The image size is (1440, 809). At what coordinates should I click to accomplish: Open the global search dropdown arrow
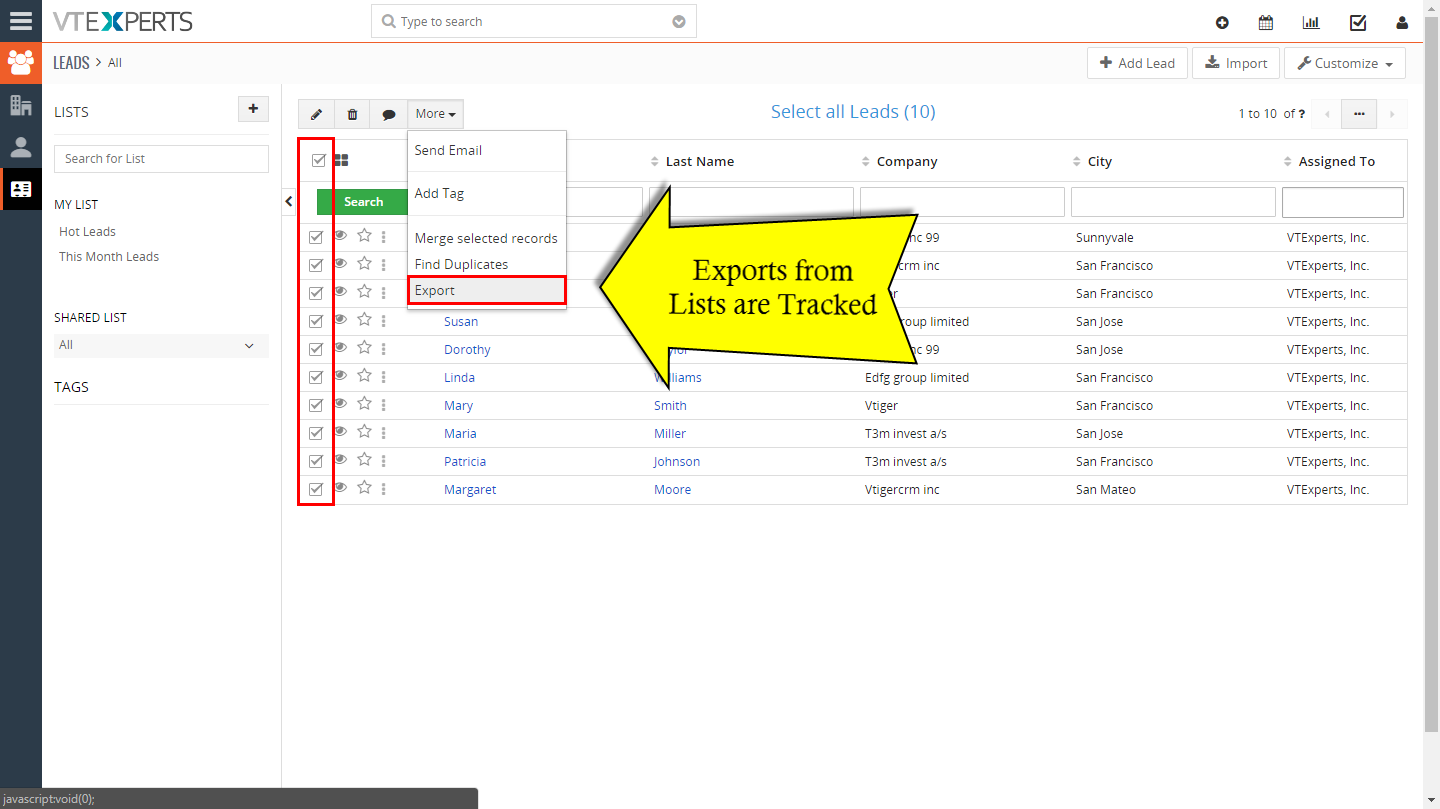click(x=679, y=21)
